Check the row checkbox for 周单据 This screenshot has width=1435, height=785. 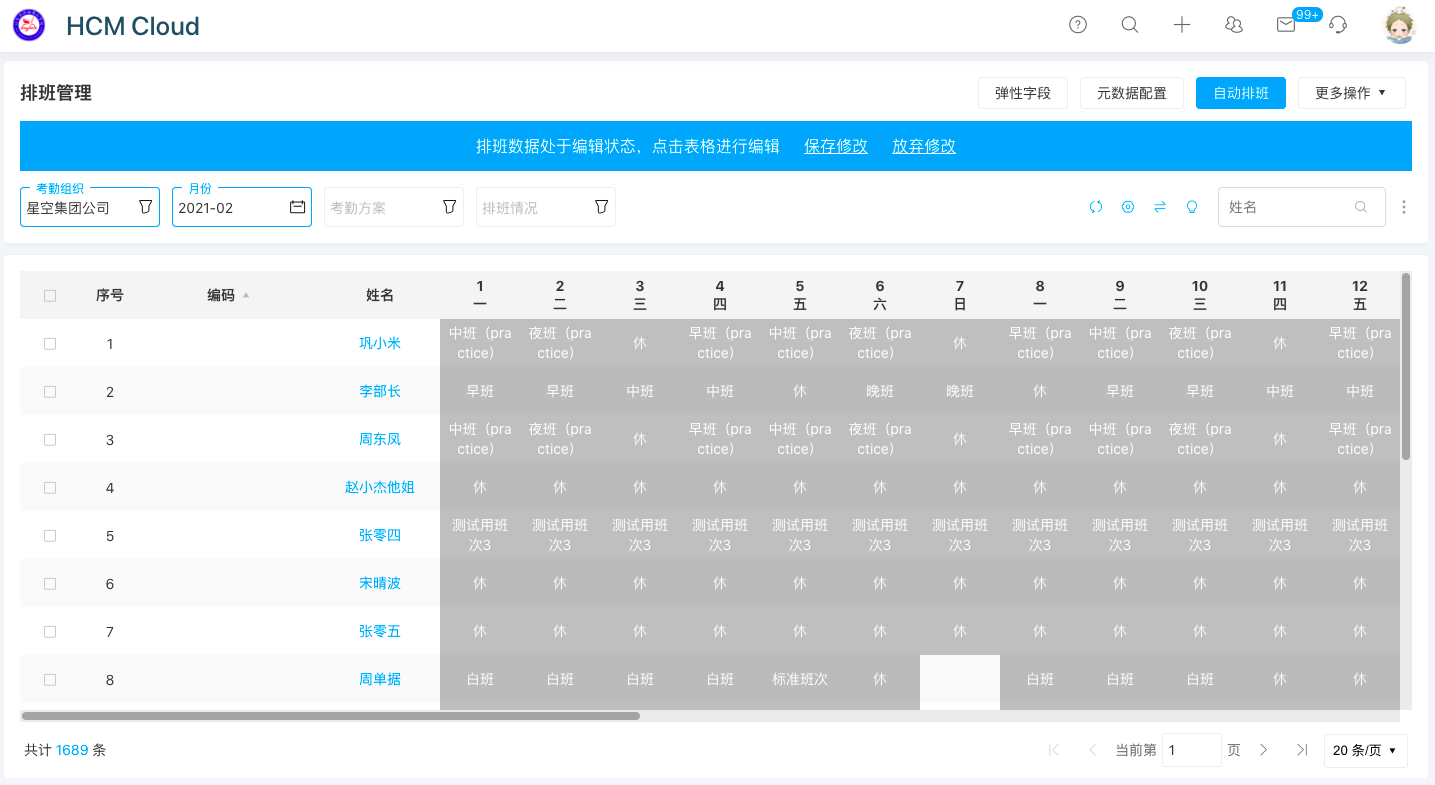(x=50, y=679)
